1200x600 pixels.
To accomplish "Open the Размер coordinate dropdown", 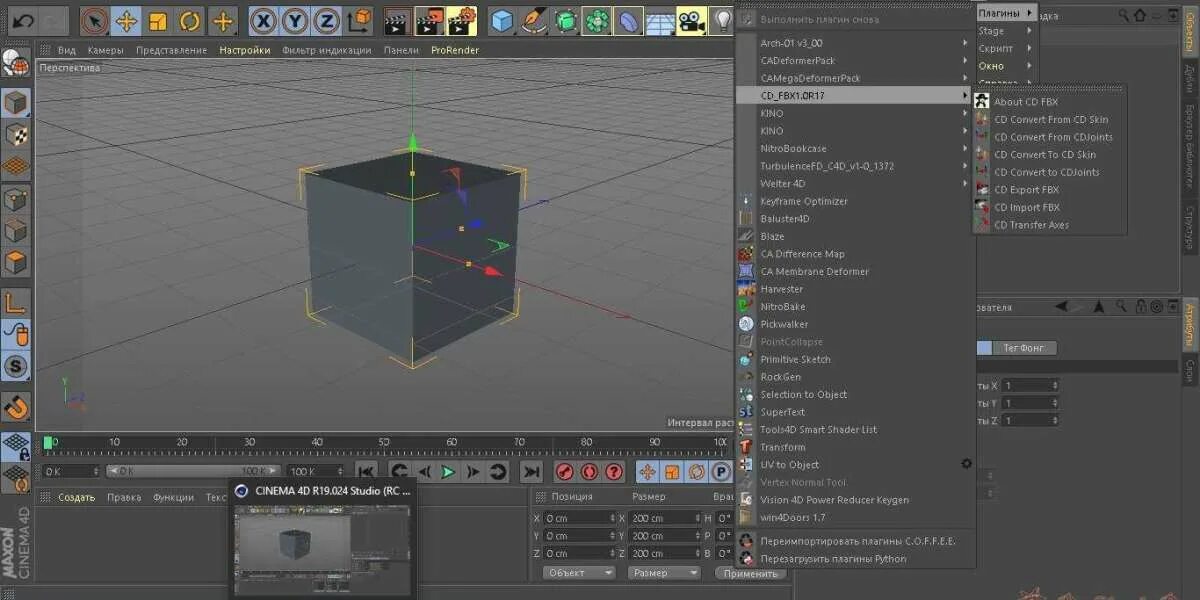I will pos(665,573).
